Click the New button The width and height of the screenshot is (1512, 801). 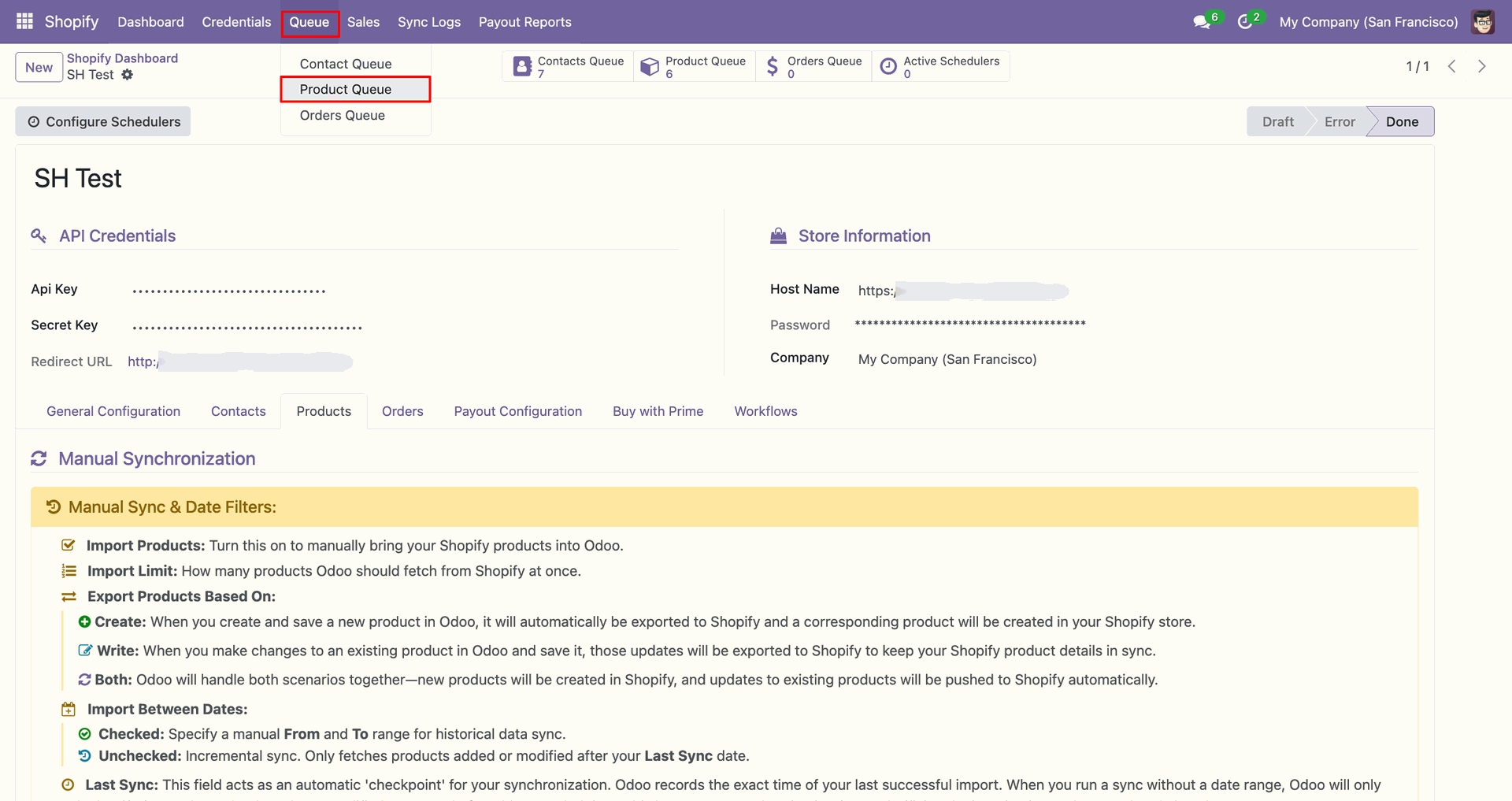(39, 67)
